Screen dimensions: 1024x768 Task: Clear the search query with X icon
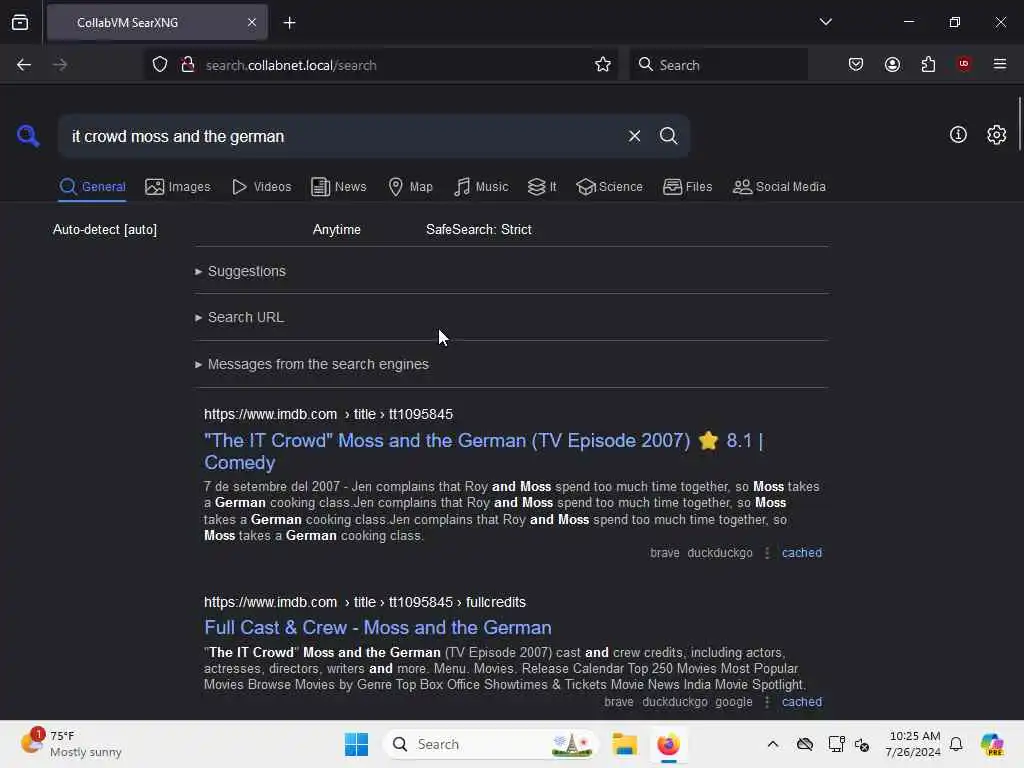click(634, 136)
